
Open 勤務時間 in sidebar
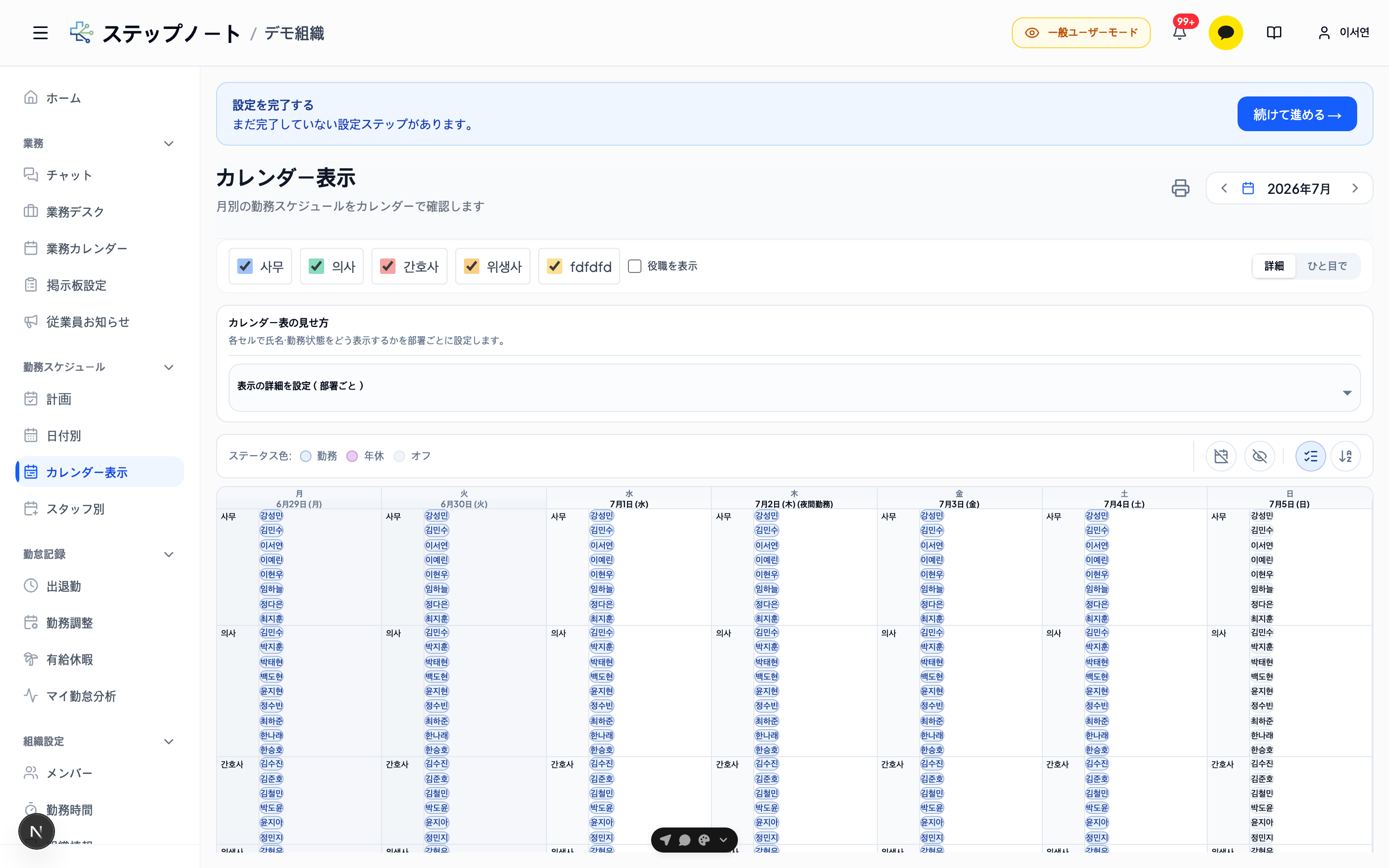point(100,810)
